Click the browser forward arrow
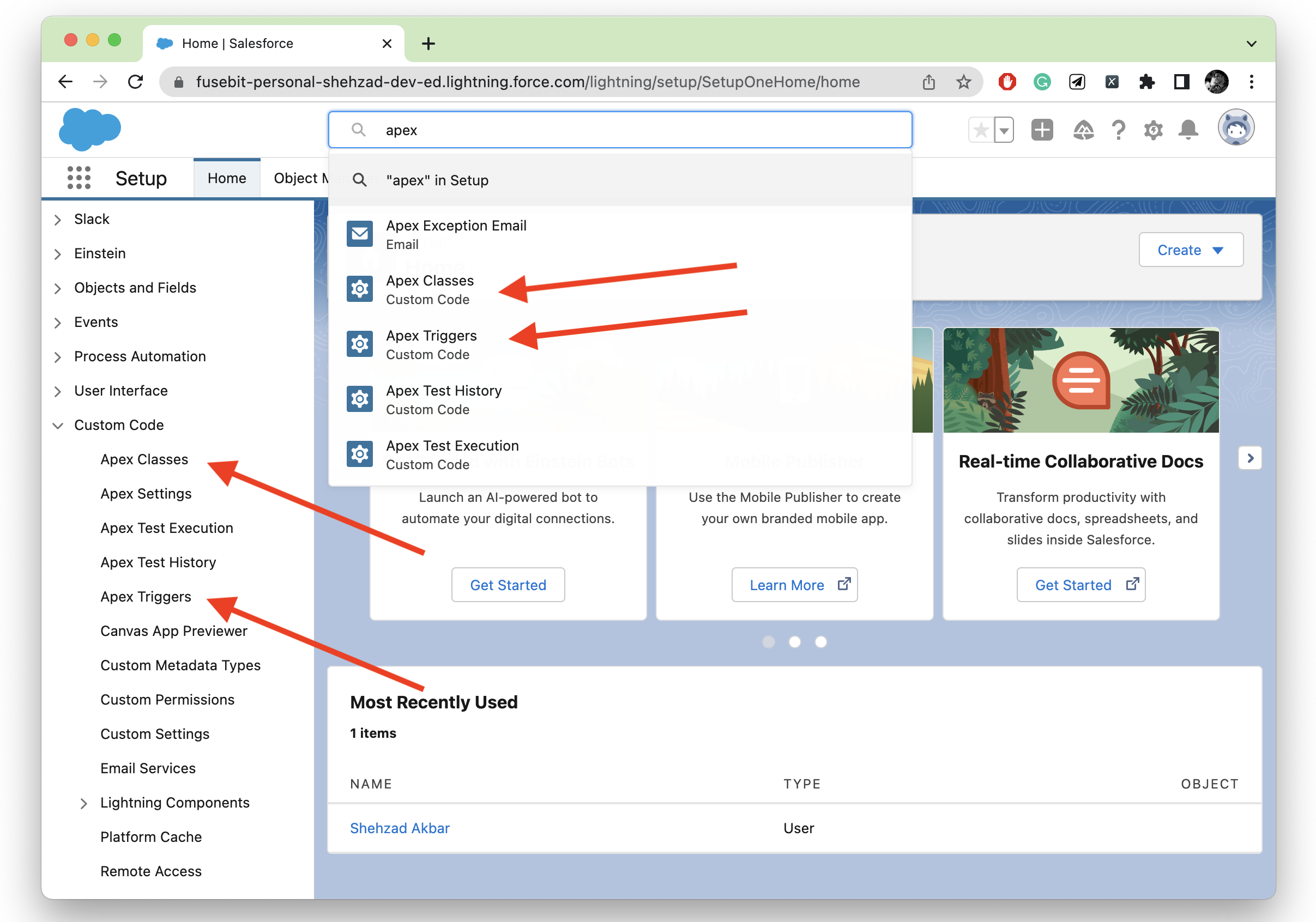The width and height of the screenshot is (1316, 922). pyautogui.click(x=100, y=82)
